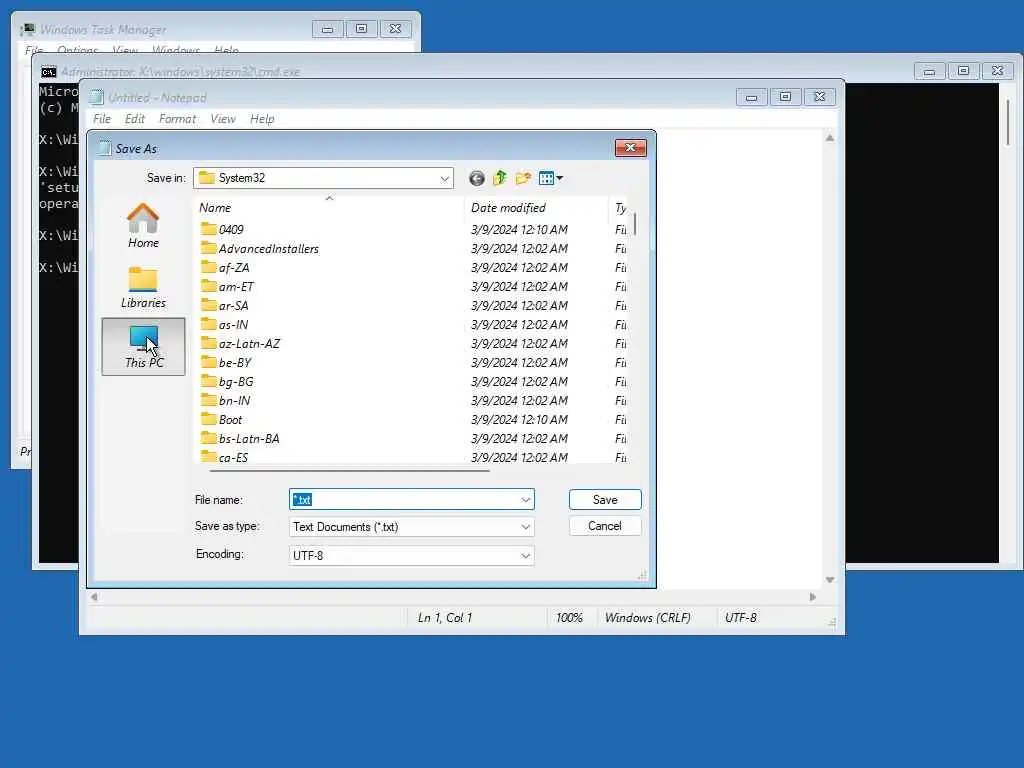Click the cmd icon in Administrator window title bar

click(49, 72)
